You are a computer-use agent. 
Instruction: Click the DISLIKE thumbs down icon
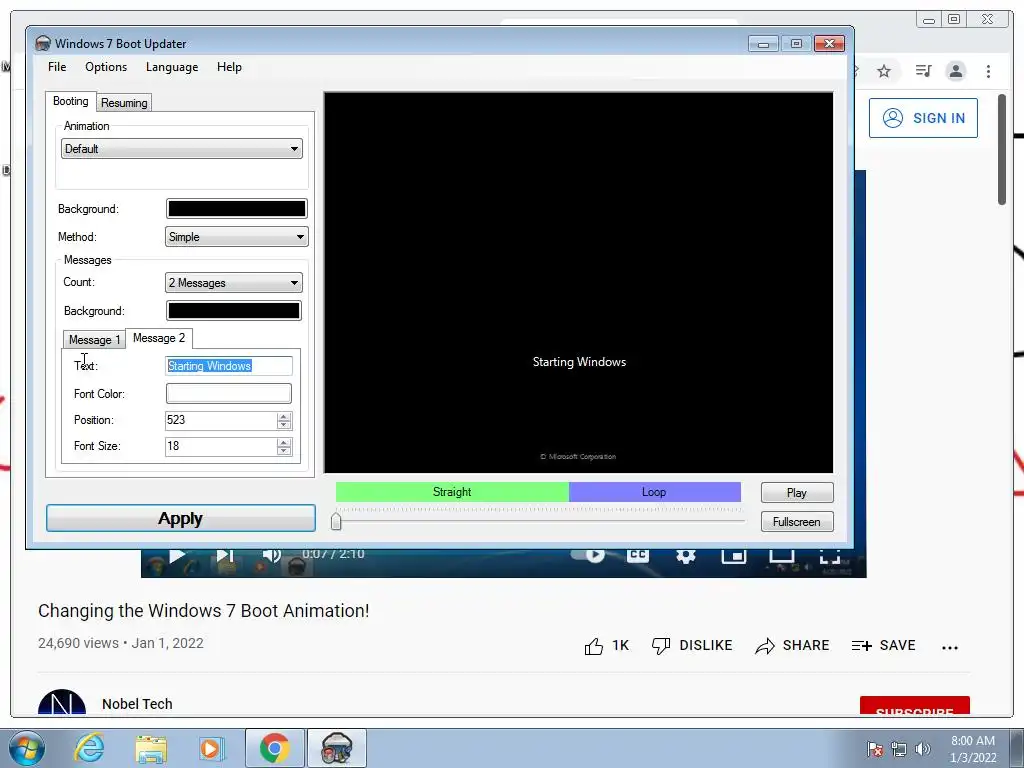661,646
